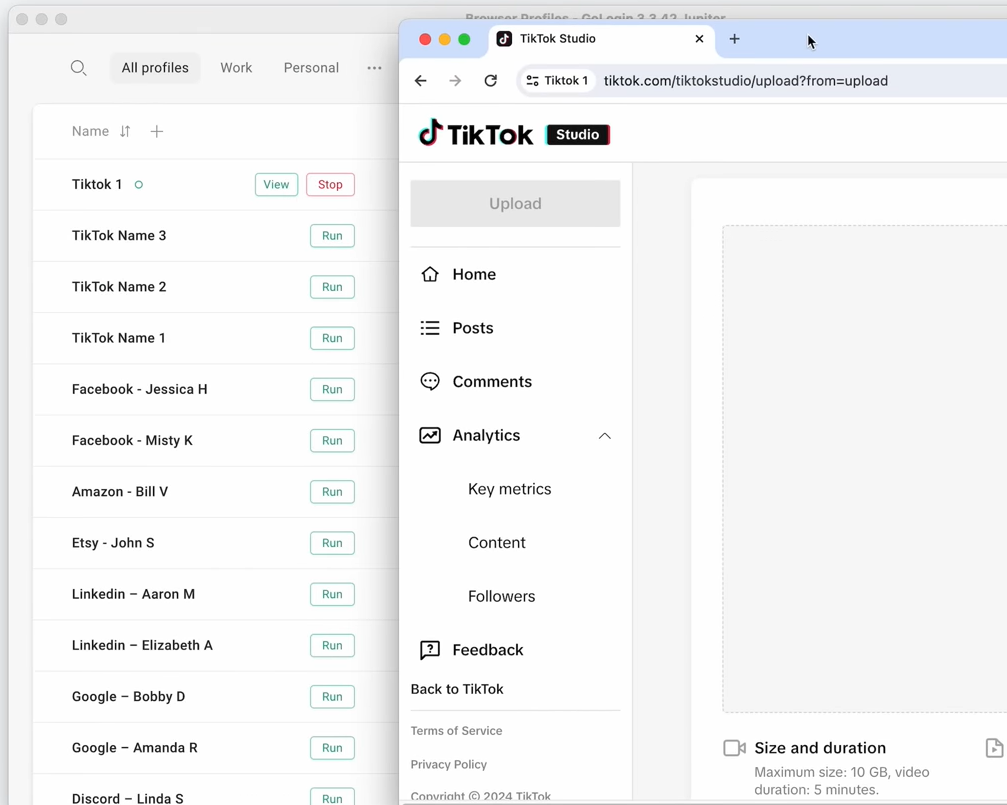1007x805 pixels.
Task: Open Key metrics under Analytics
Action: pos(510,490)
